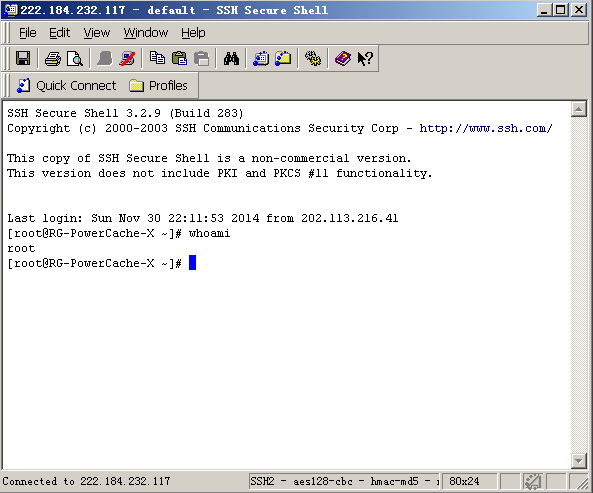Open New Terminal Window icon

point(261,59)
